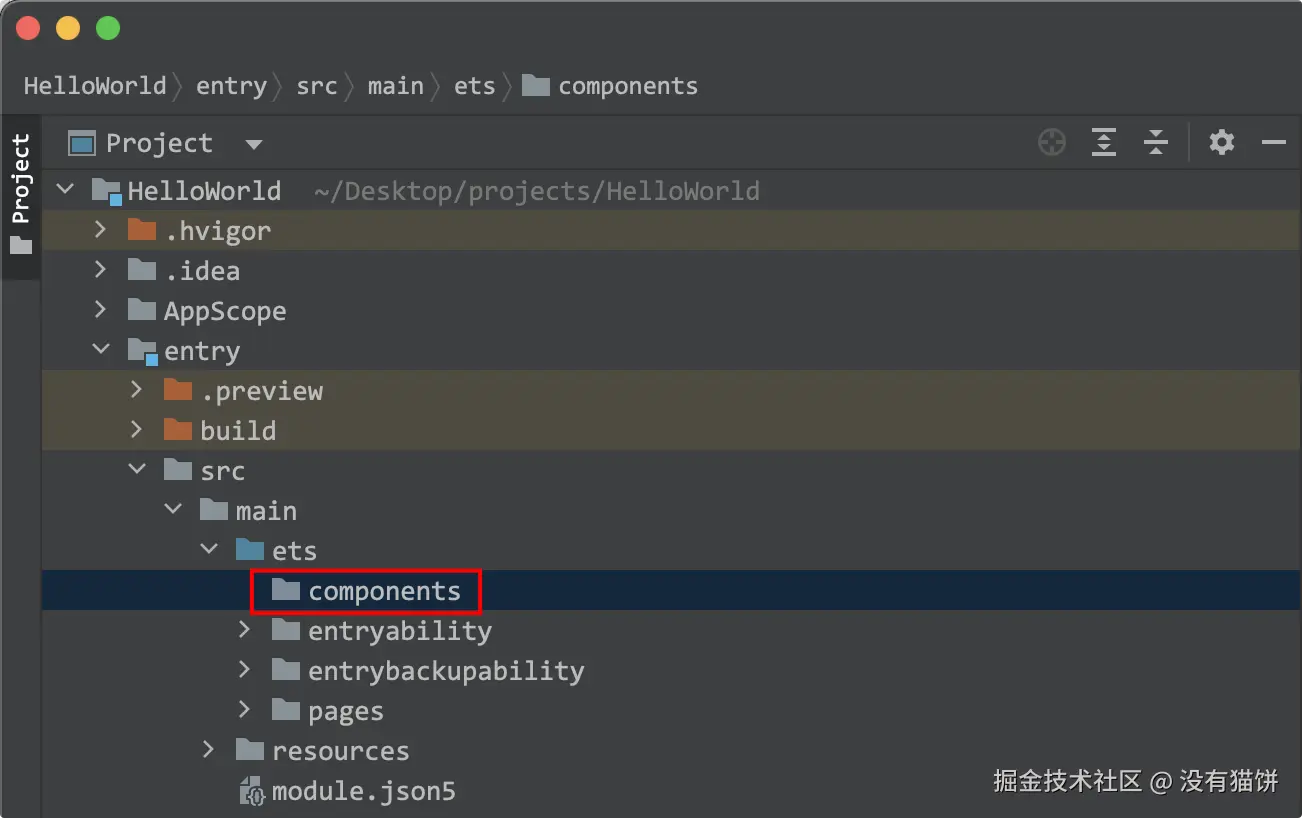Click the AppScope folder icon
The height and width of the screenshot is (818, 1302).
tap(142, 310)
